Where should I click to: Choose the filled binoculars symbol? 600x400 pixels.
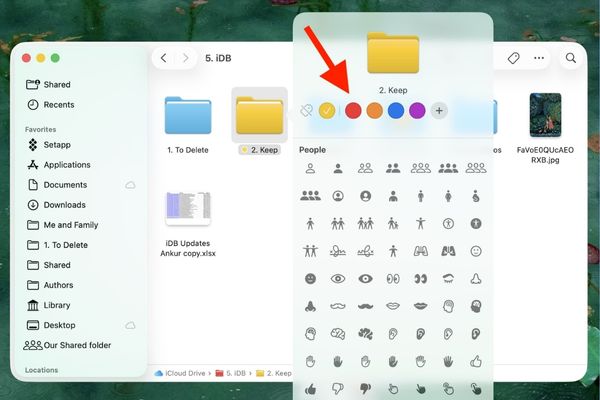point(448,251)
